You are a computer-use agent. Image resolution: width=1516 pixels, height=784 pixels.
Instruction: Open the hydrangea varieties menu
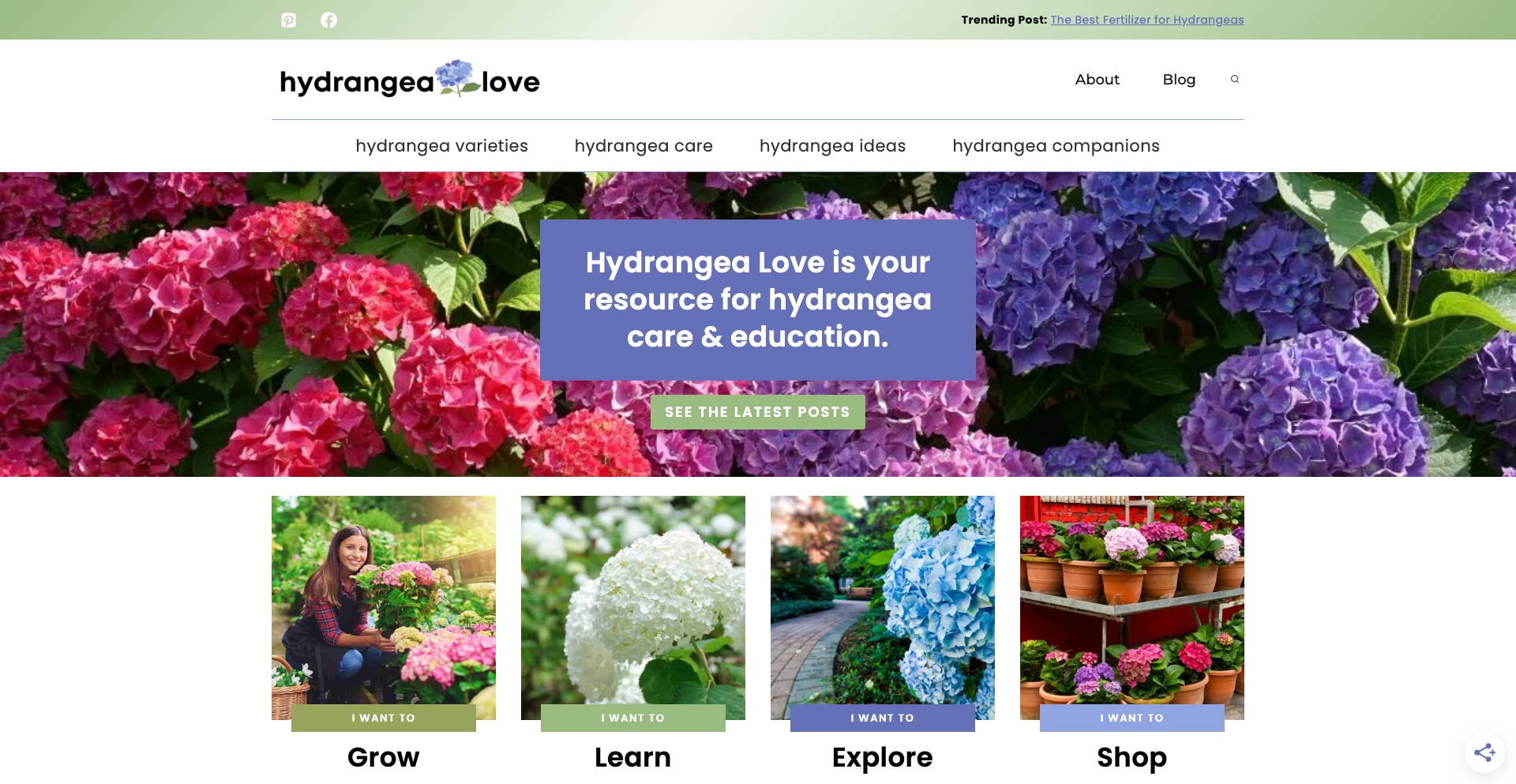point(441,145)
